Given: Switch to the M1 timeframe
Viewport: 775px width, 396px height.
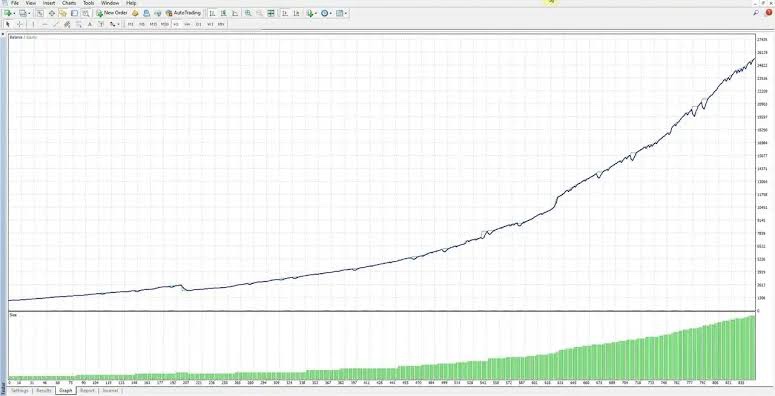Looking at the screenshot, I should (x=130, y=24).
